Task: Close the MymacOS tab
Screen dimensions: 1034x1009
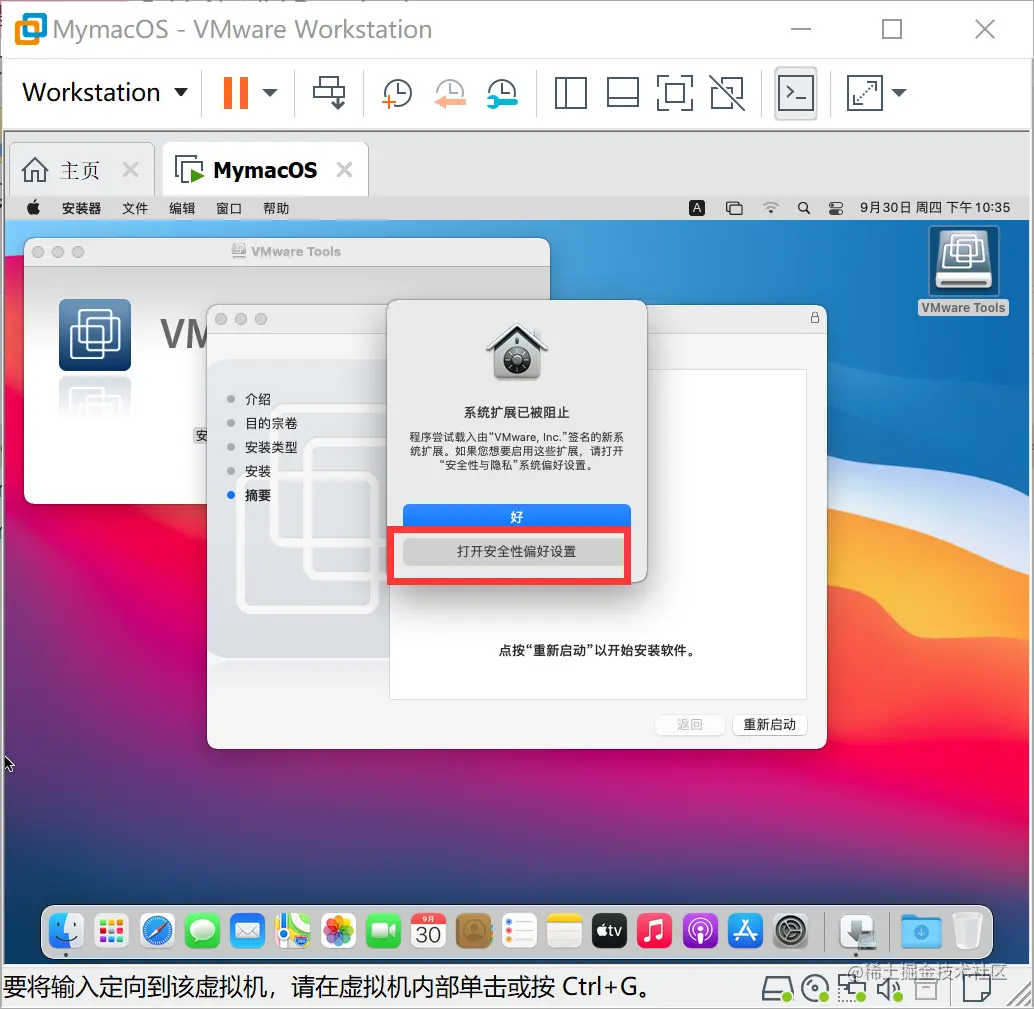Action: coord(344,170)
